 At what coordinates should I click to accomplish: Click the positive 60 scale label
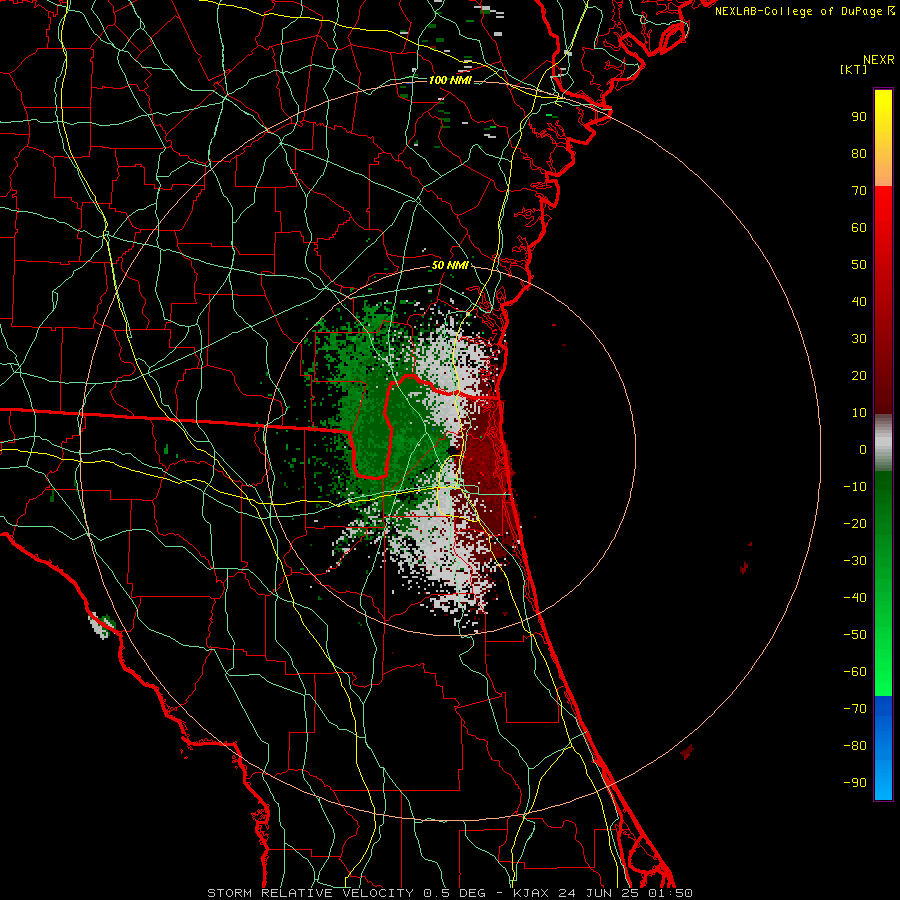coord(859,227)
